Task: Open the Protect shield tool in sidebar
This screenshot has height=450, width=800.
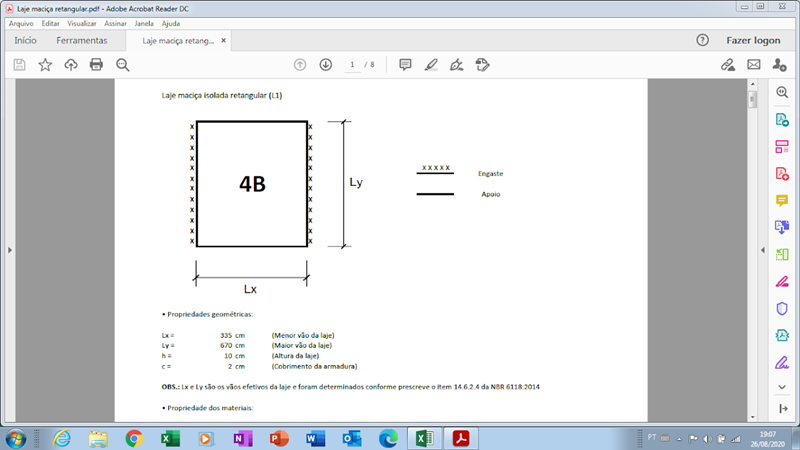Action: coord(782,309)
